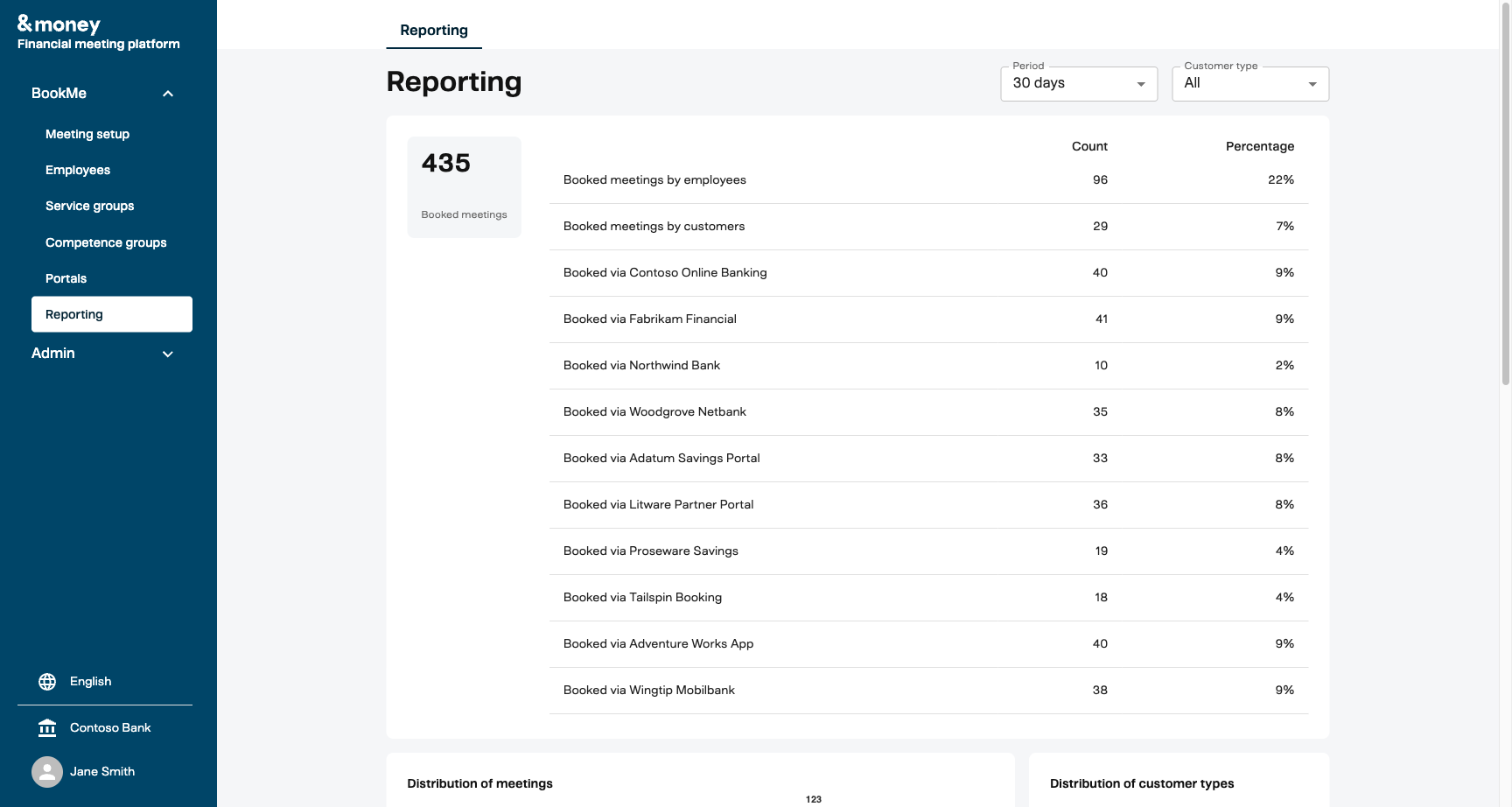The height and width of the screenshot is (807, 1512).
Task: Switch to the Reporting tab
Action: [x=433, y=30]
